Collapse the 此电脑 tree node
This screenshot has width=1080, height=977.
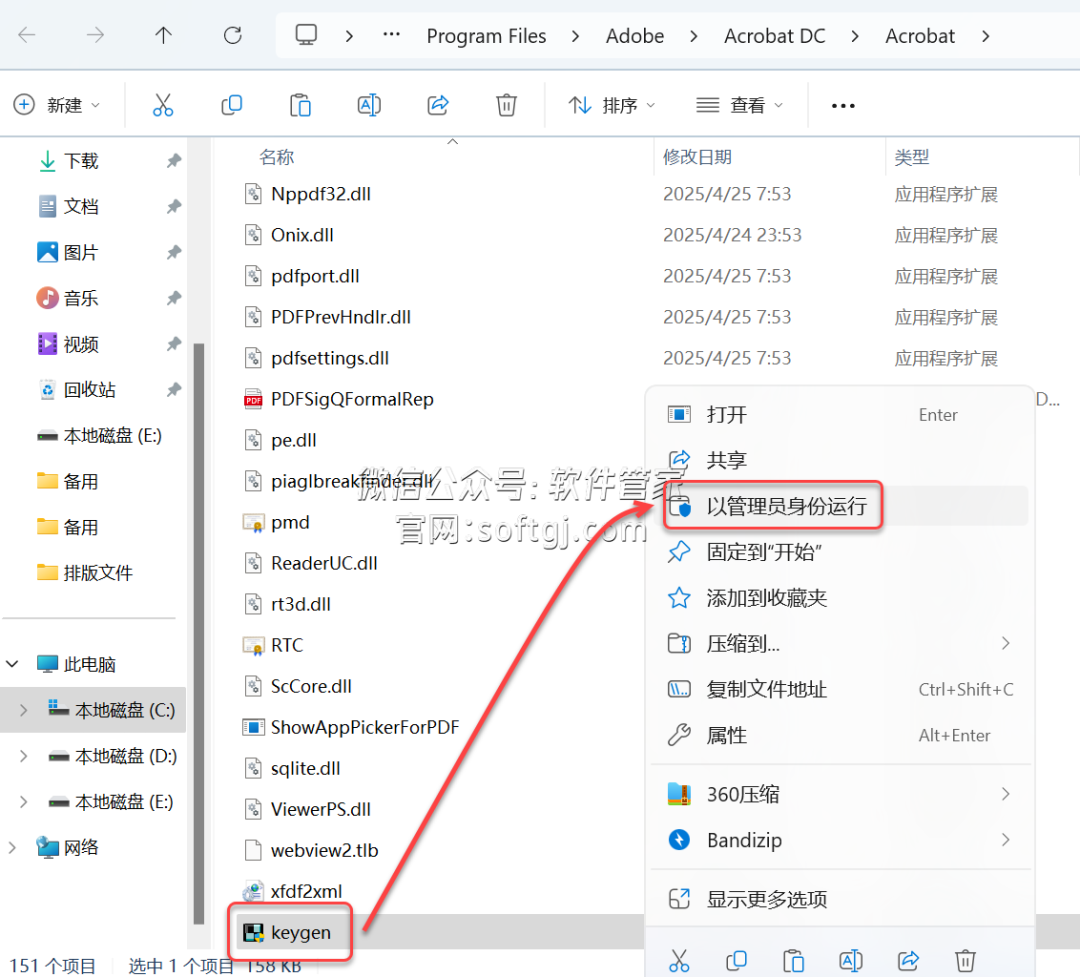click(12, 664)
